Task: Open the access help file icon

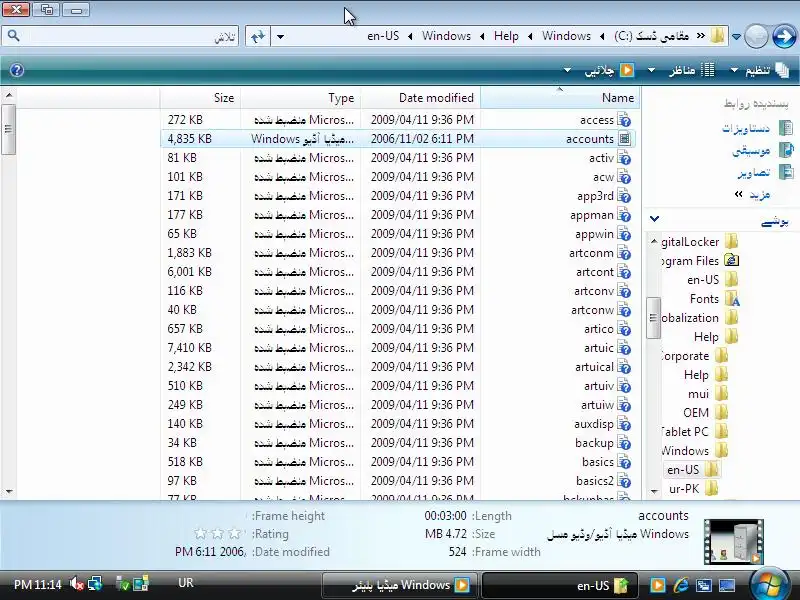Action: point(624,120)
